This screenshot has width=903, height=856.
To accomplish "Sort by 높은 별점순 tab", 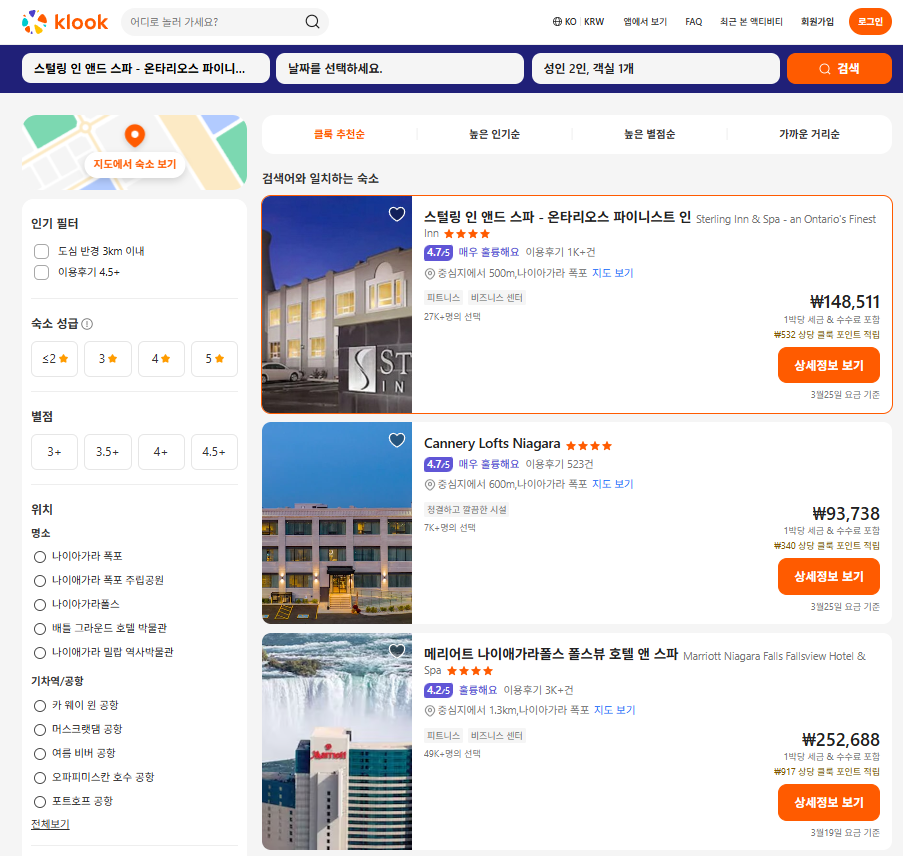I will tap(650, 134).
